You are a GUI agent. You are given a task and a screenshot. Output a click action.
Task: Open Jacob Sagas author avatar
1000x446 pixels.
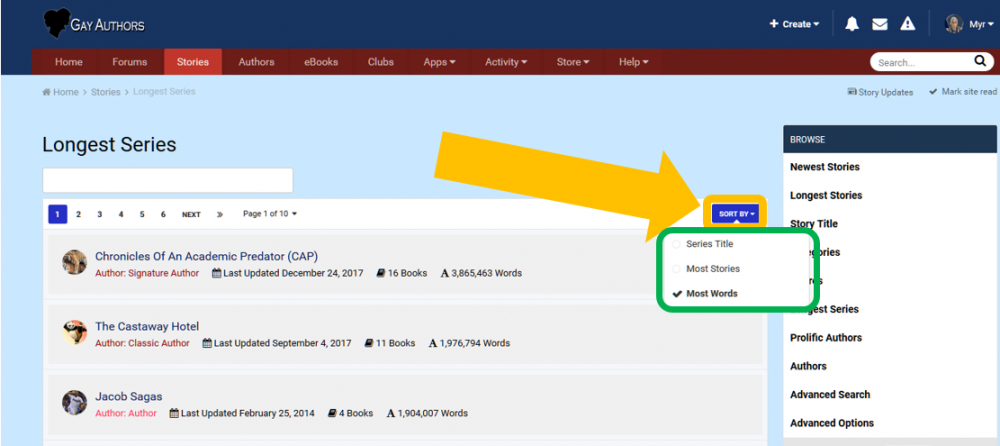(x=75, y=403)
